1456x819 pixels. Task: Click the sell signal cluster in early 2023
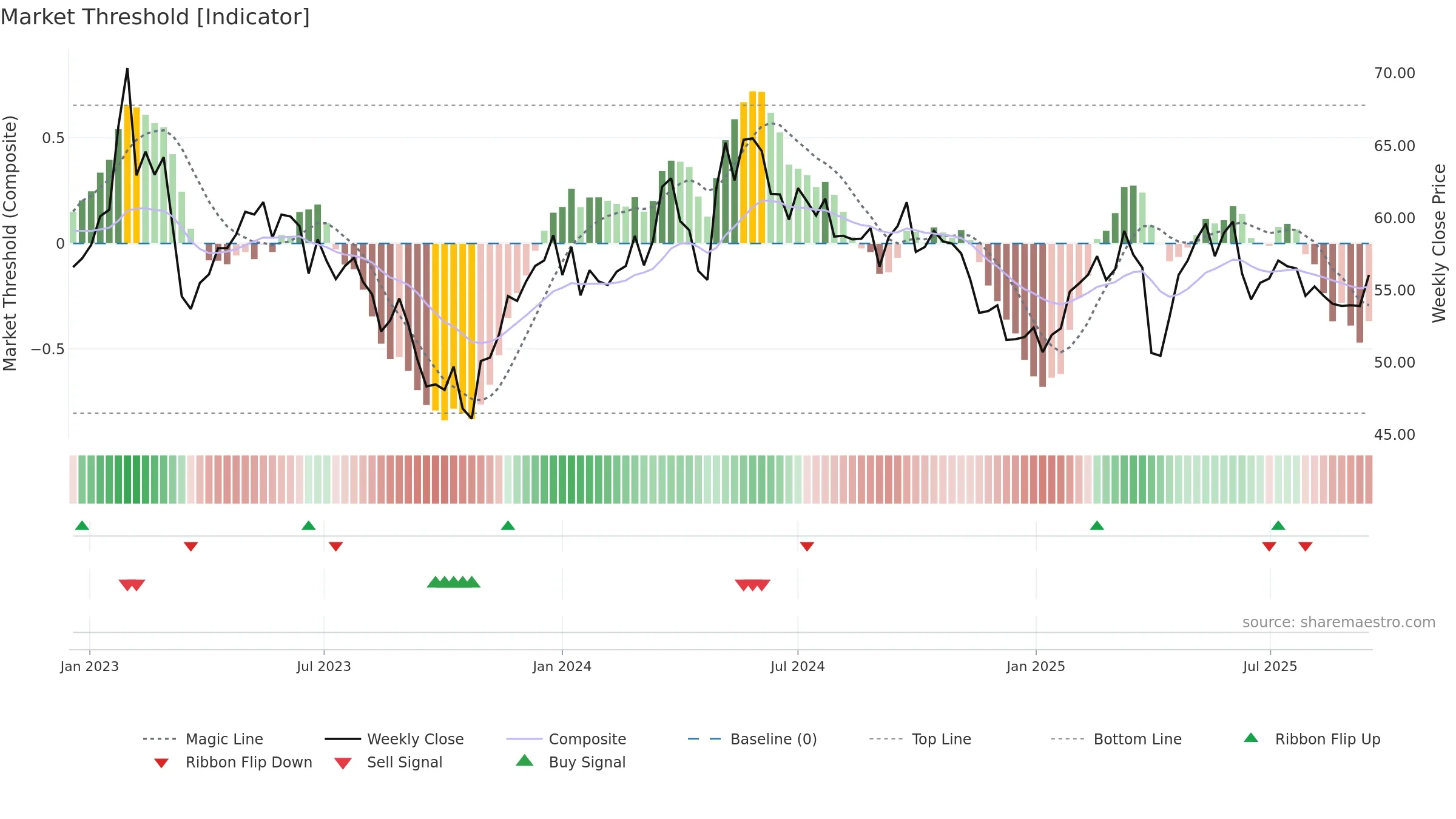(x=132, y=585)
